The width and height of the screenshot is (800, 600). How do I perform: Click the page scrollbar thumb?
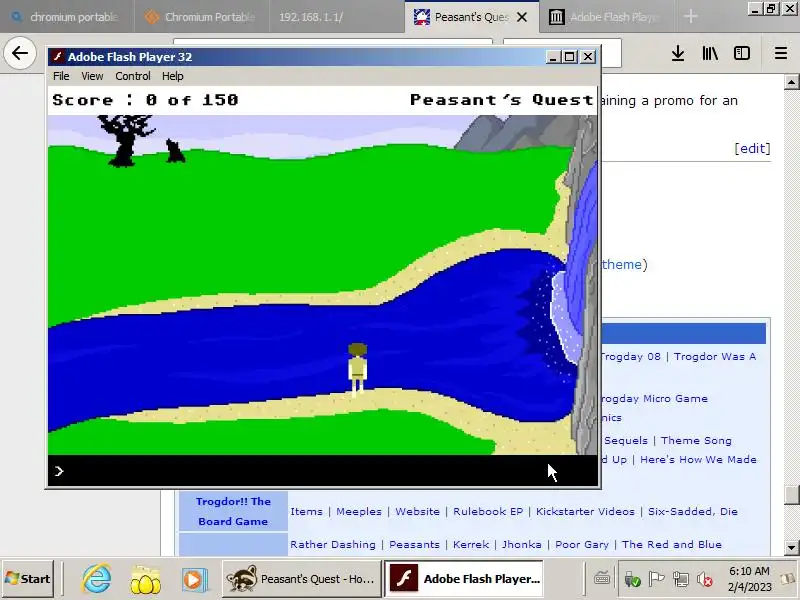[x=791, y=494]
